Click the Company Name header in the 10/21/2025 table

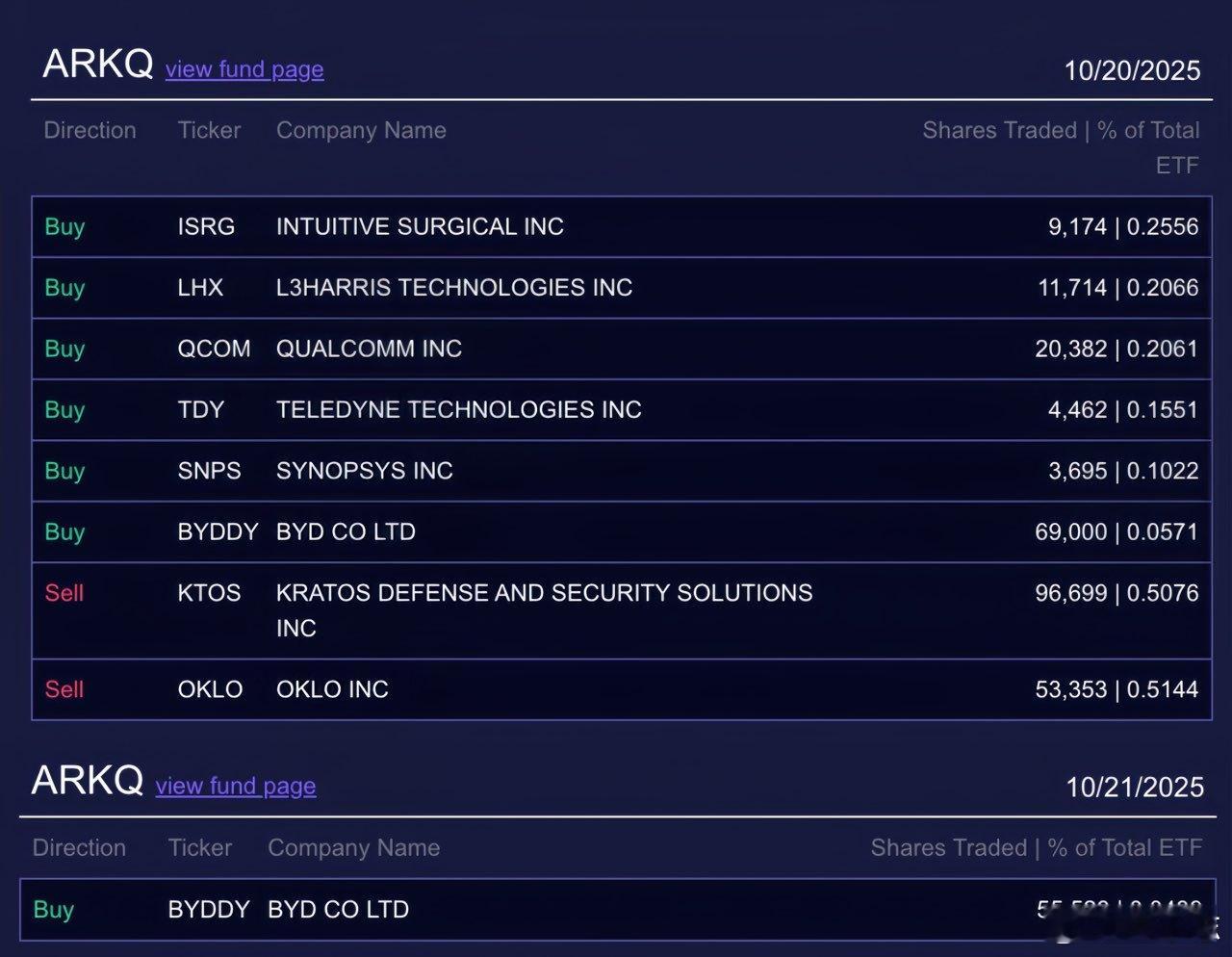tap(354, 847)
